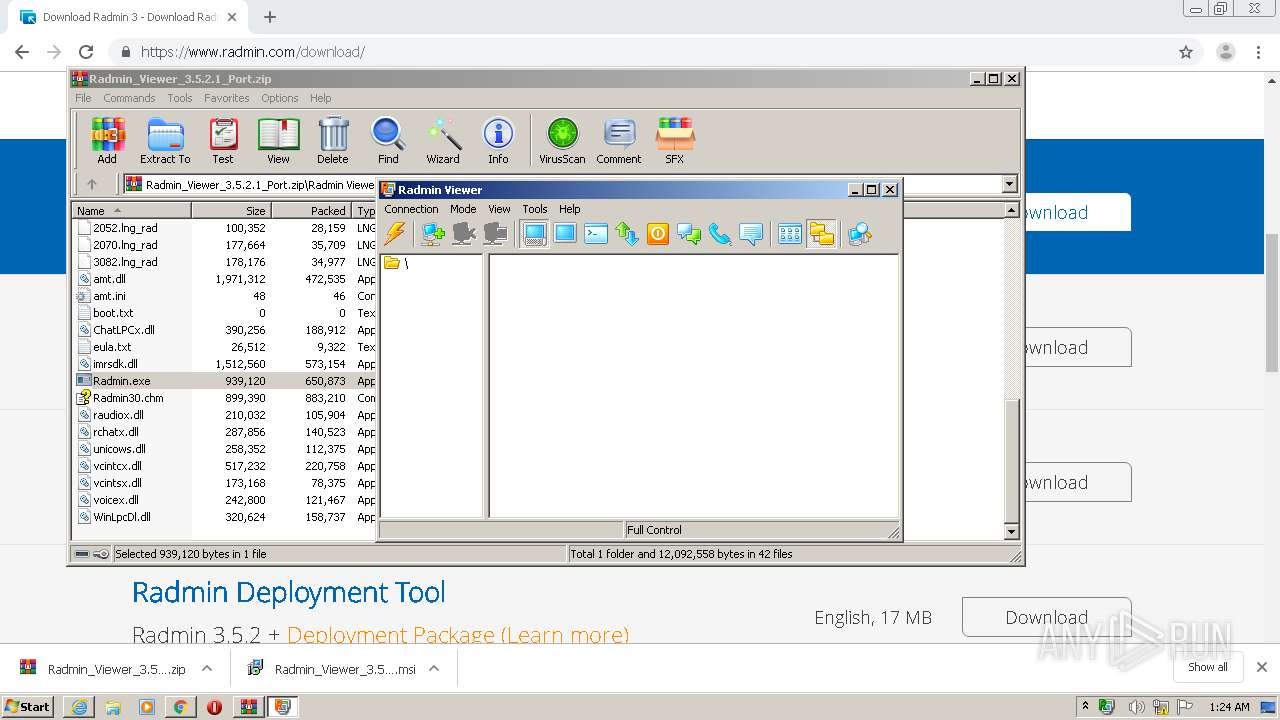The width and height of the screenshot is (1280, 720).
Task: Select Voice Chat phone icon
Action: tap(720, 234)
